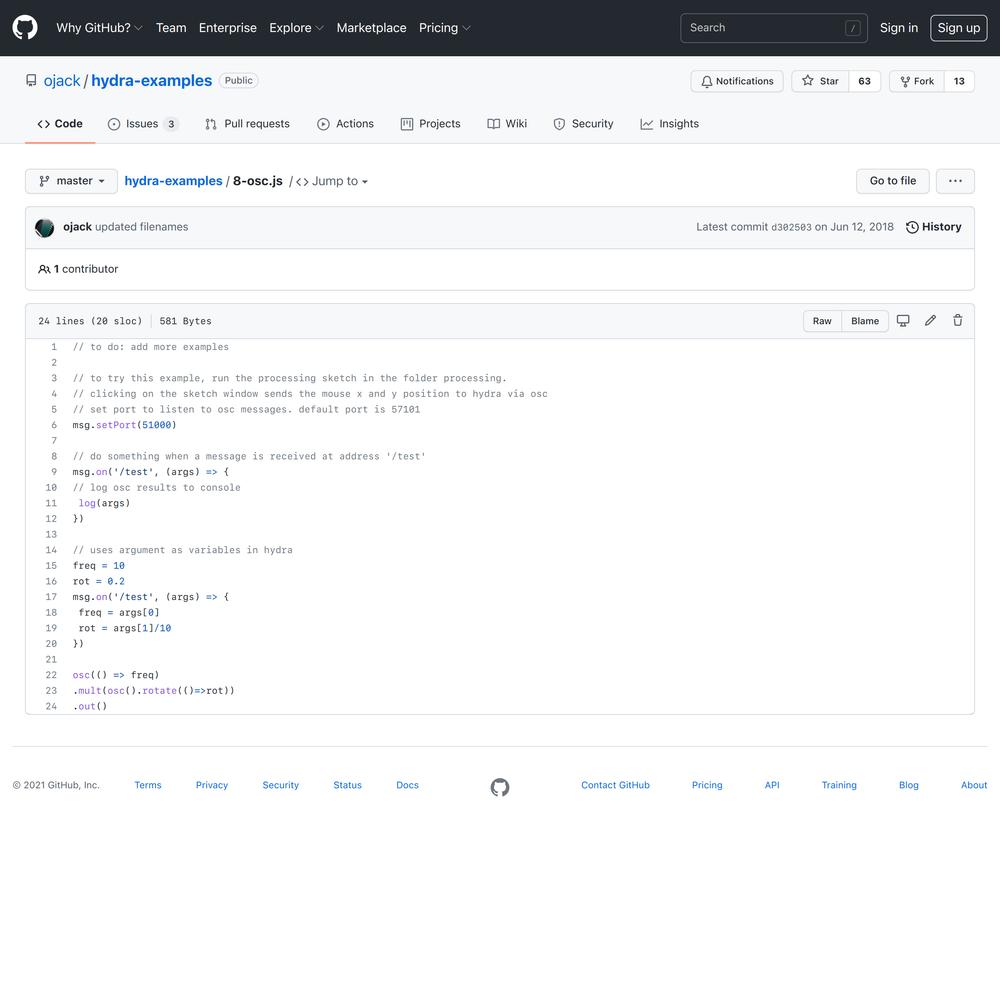Switch to the Pull requests tab
Image resolution: width=1000 pixels, height=1000 pixels.
click(247, 124)
